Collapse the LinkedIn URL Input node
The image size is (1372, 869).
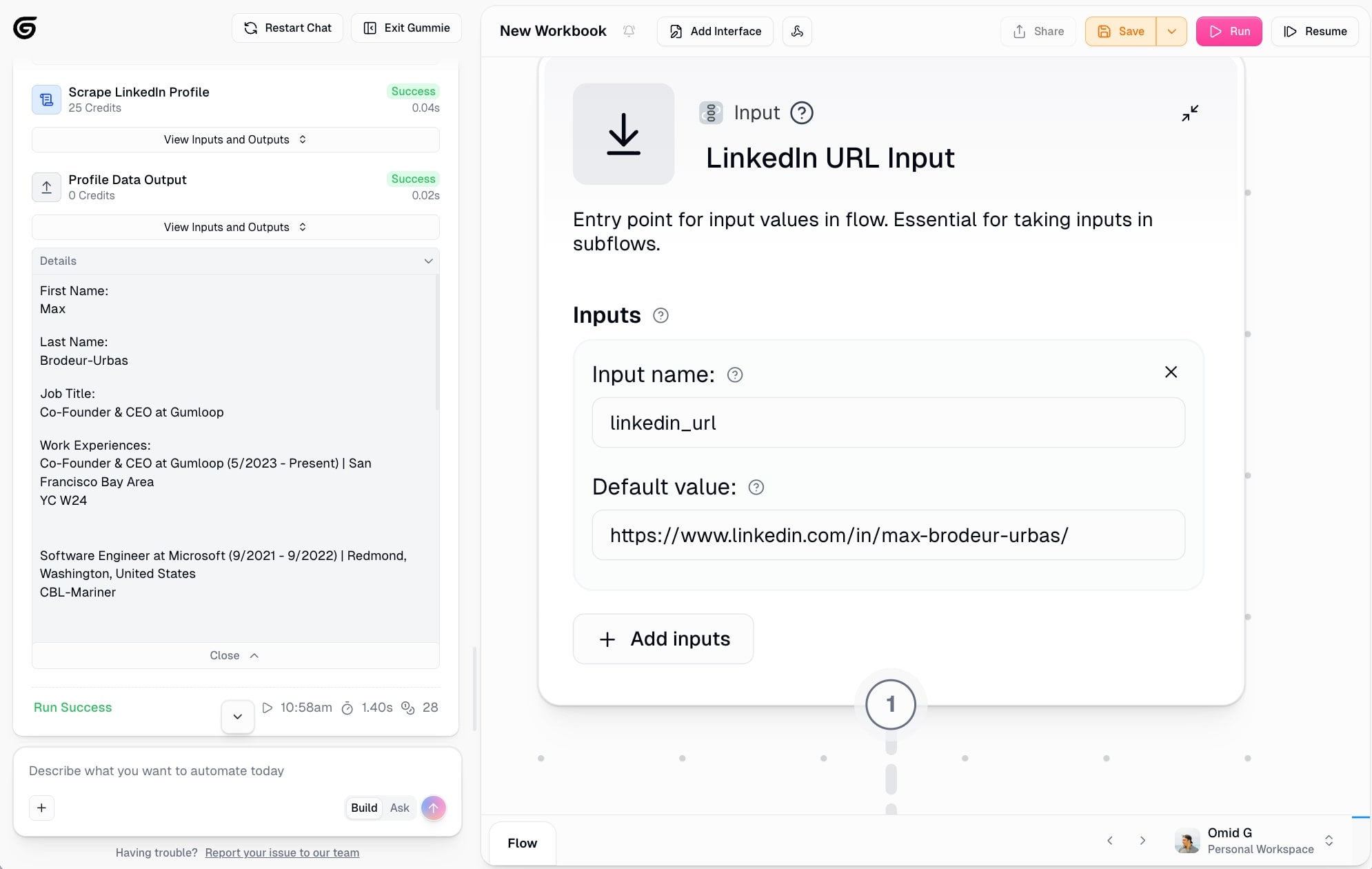click(x=1190, y=112)
